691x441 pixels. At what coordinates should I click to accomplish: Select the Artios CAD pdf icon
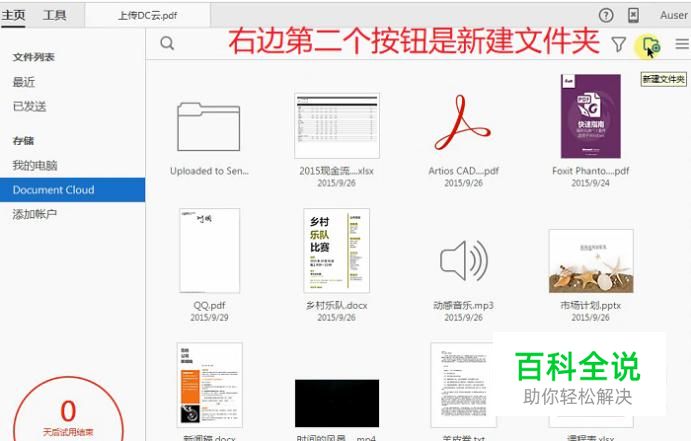(463, 122)
